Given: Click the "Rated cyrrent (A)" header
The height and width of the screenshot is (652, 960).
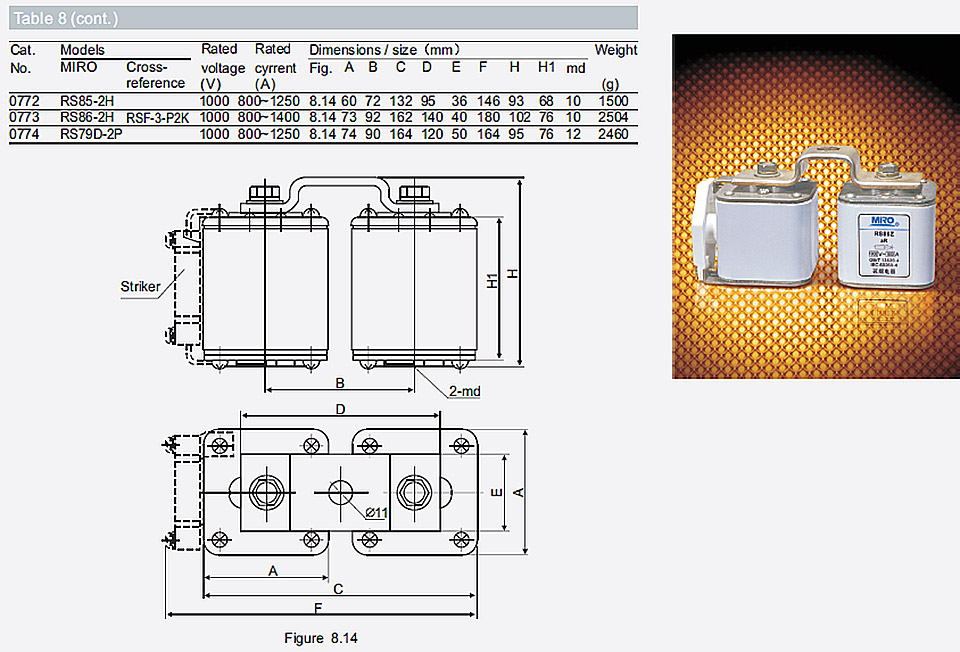Looking at the screenshot, I should [276, 67].
